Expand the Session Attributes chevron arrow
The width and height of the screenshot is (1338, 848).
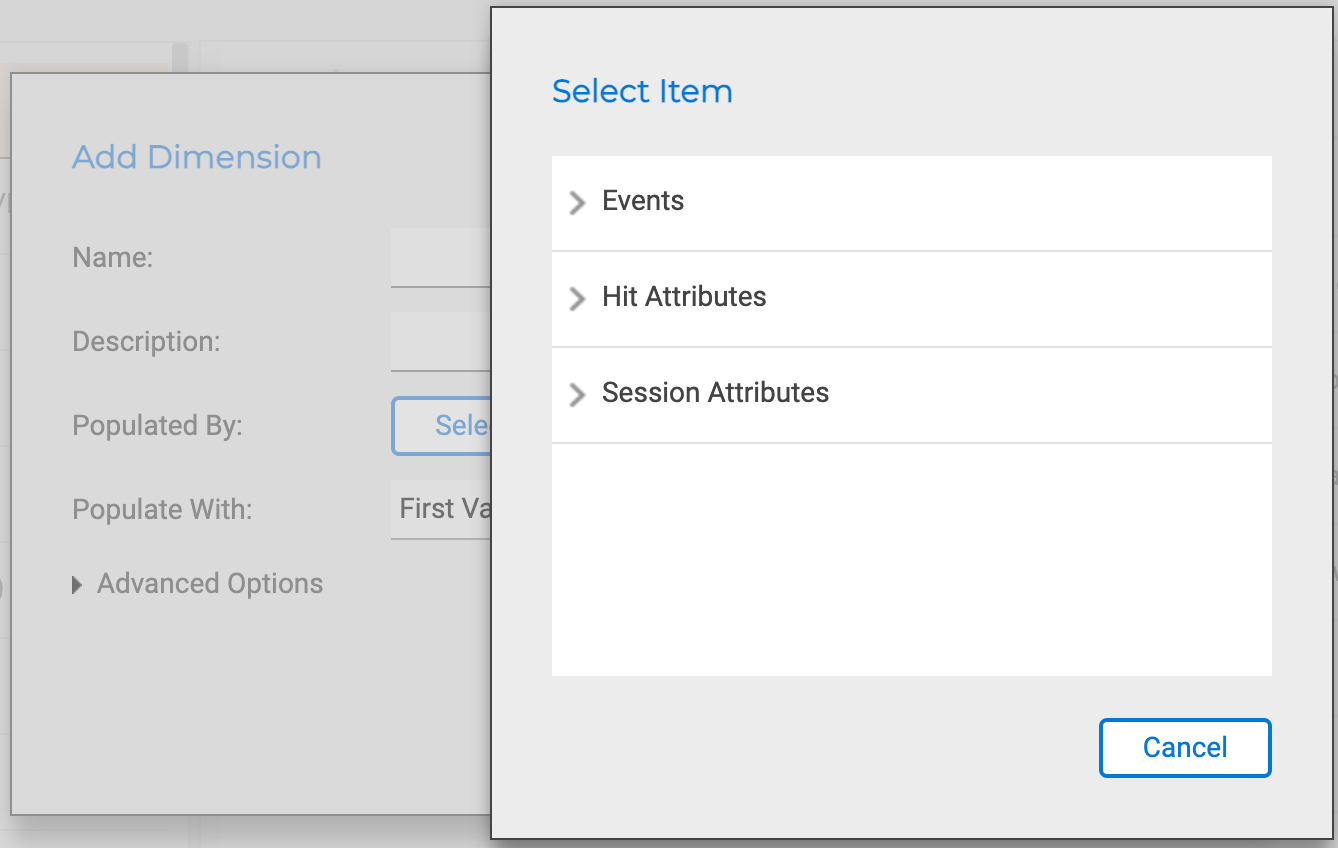tap(577, 394)
